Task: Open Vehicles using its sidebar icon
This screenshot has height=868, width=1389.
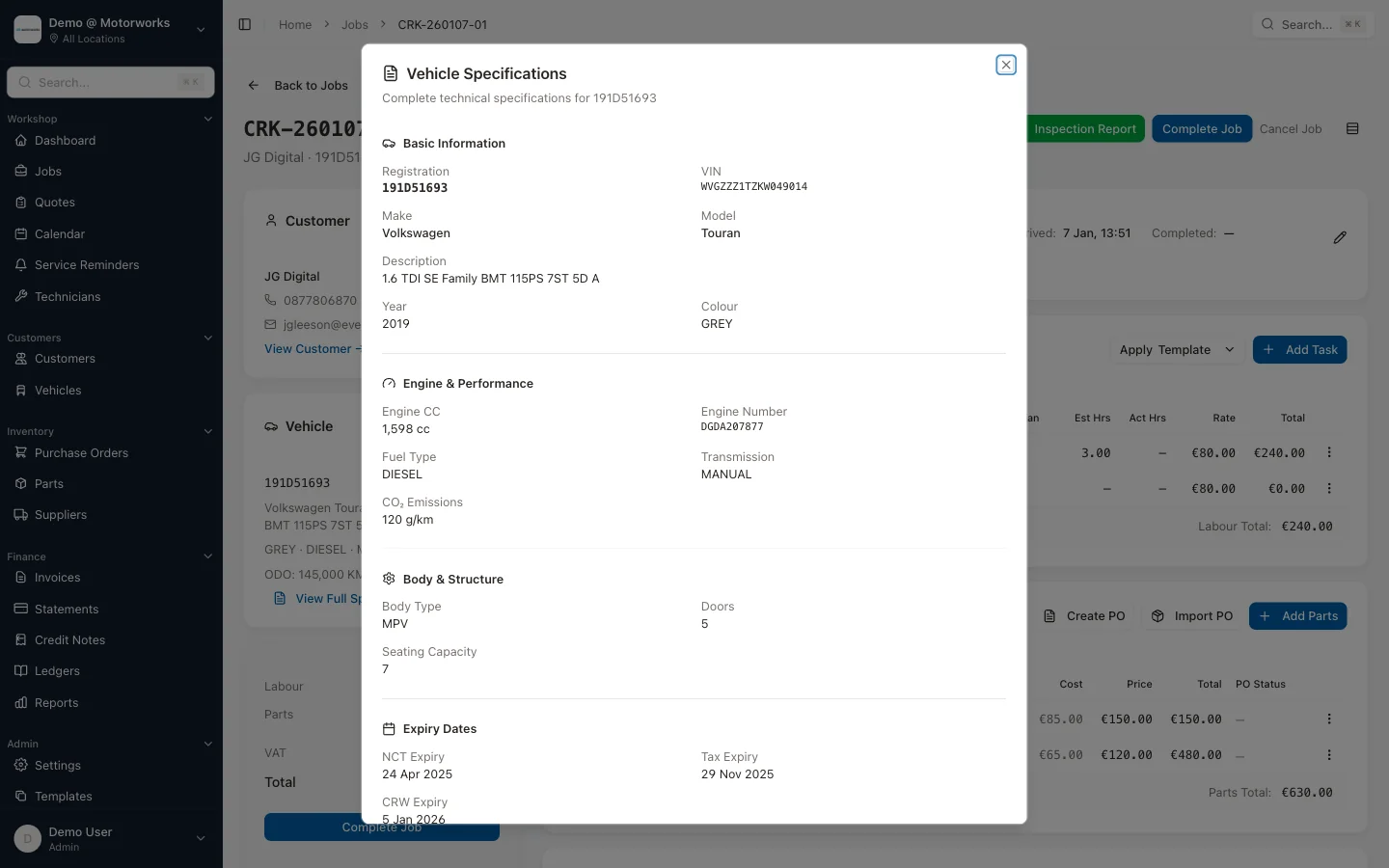Action: coord(21,391)
